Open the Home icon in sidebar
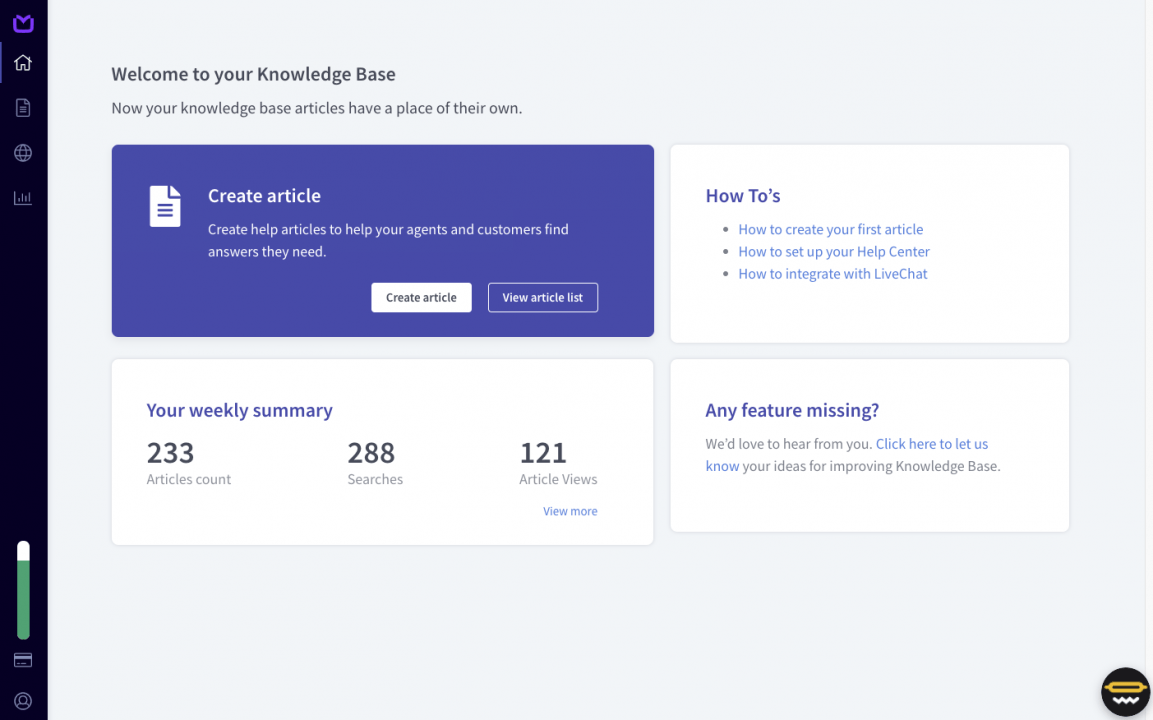 (x=23, y=63)
